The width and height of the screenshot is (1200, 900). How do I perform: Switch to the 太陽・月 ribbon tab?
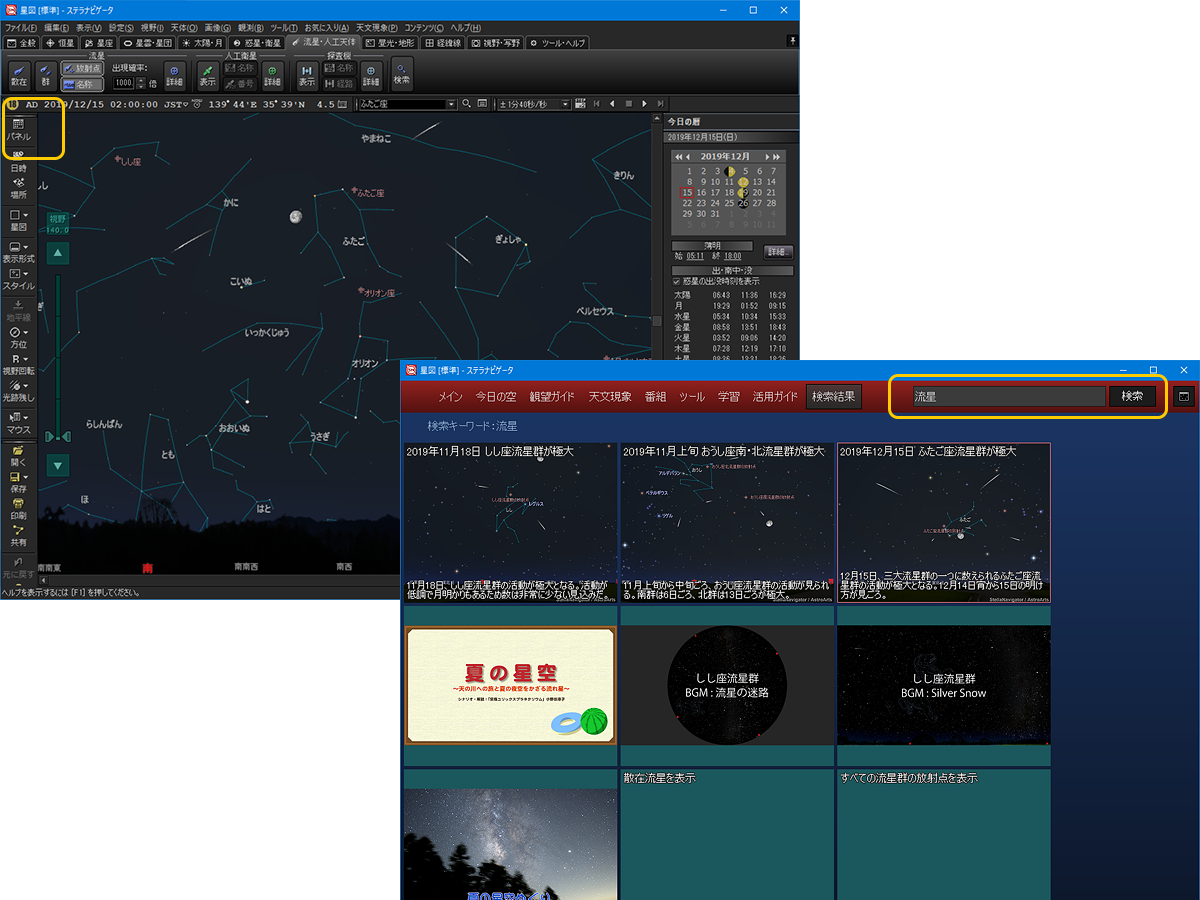202,43
